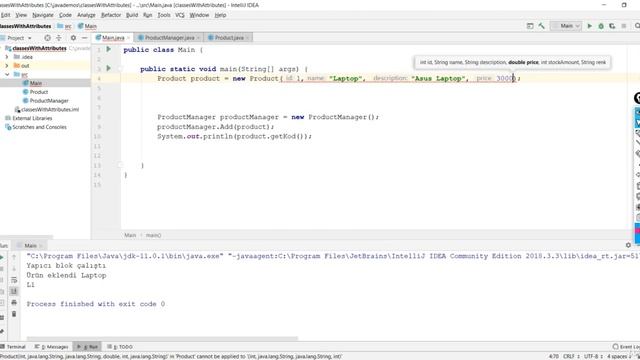Open the Messages tool window
This screenshot has width=640, height=360.
[51, 347]
